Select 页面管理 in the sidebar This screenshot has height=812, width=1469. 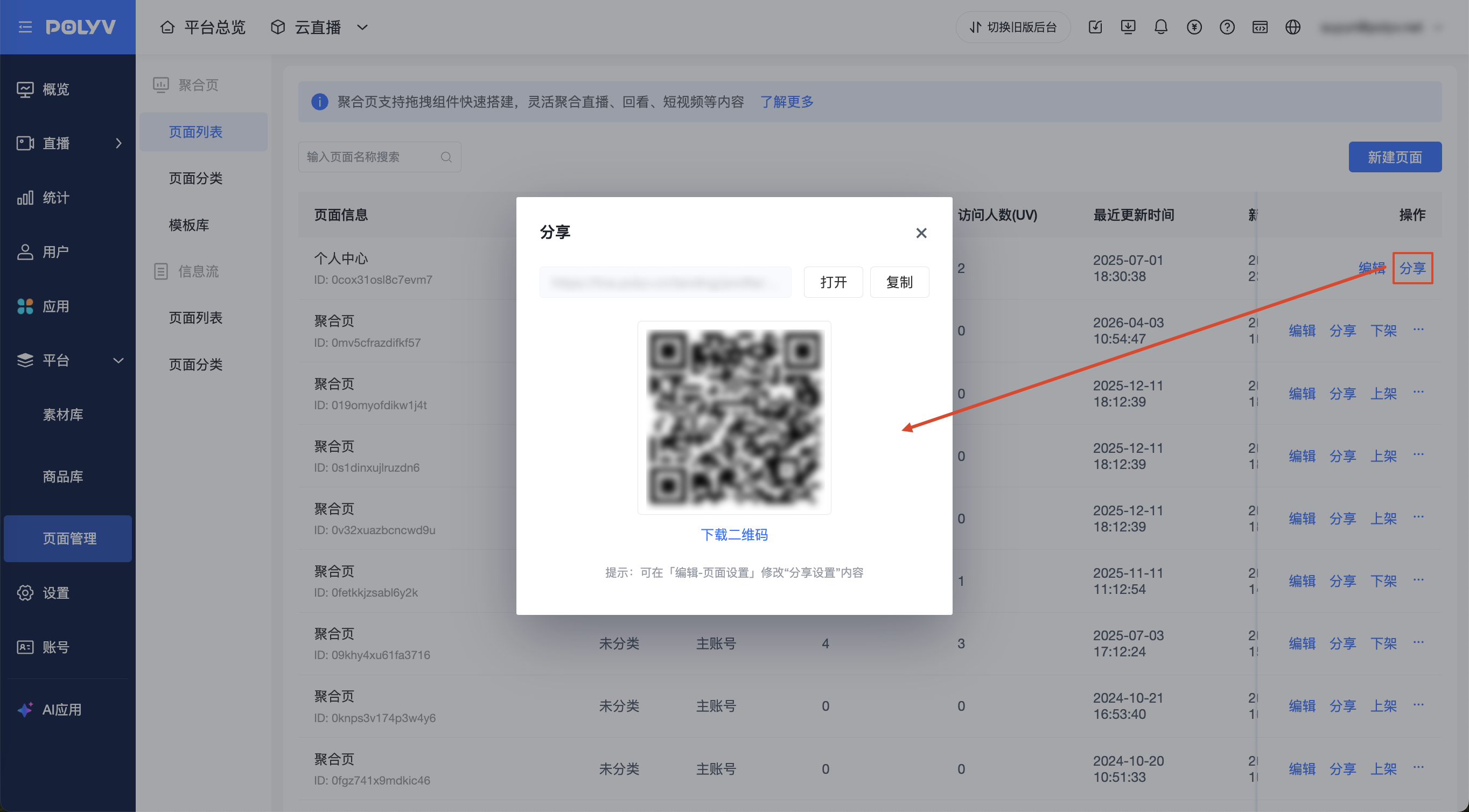coord(68,538)
